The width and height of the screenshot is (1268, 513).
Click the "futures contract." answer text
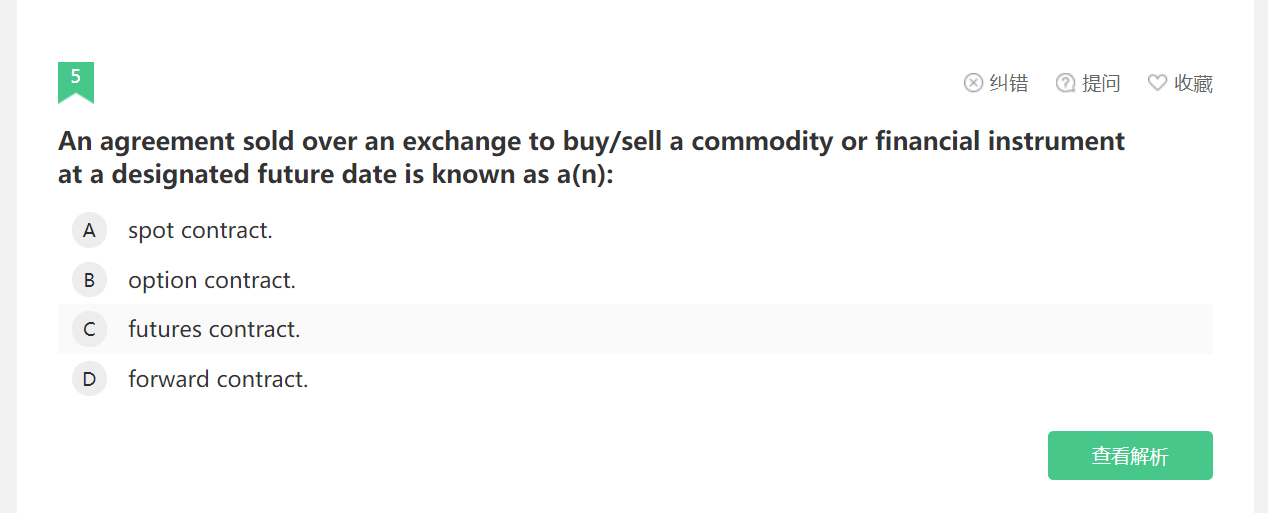pyautogui.click(x=214, y=329)
